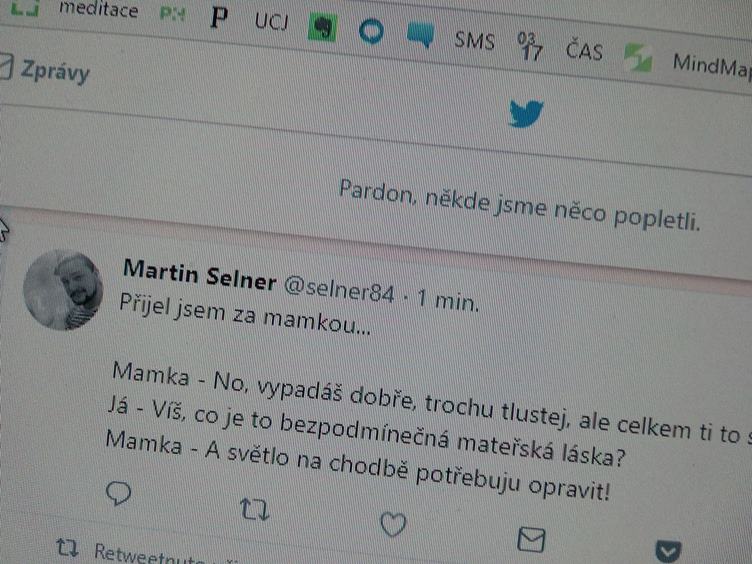This screenshot has height=564, width=752.
Task: Open the @selner84 handle link
Action: coord(339,289)
